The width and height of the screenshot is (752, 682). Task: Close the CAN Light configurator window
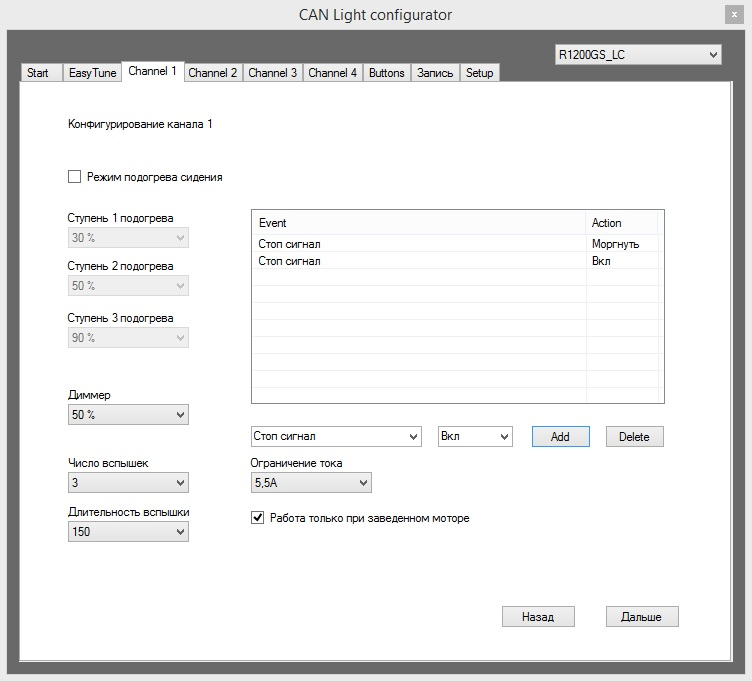pyautogui.click(x=735, y=14)
